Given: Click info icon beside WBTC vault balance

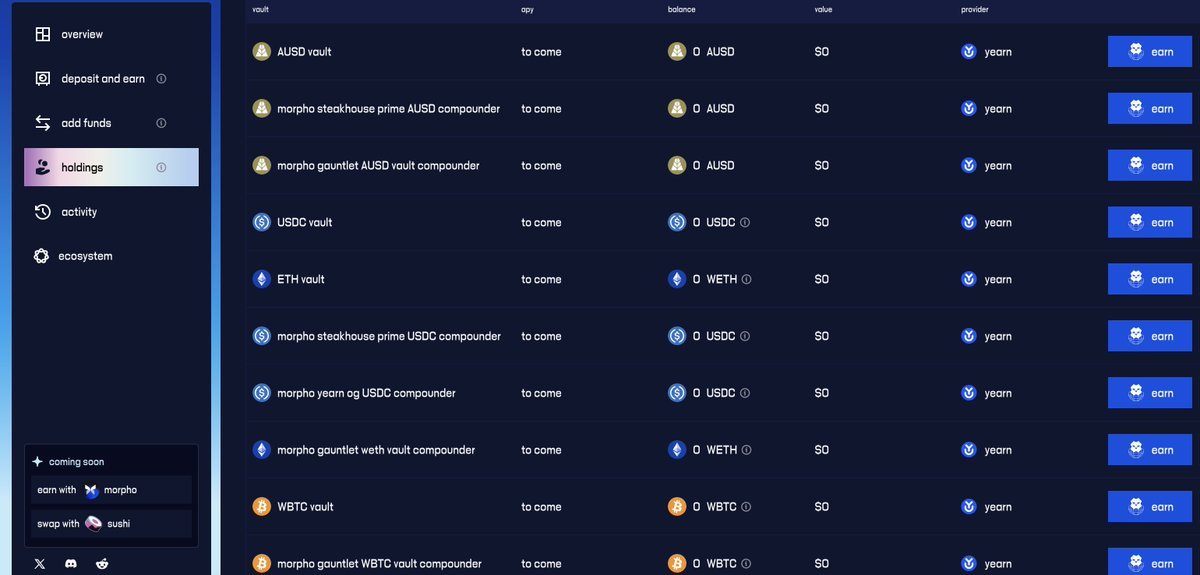Looking at the screenshot, I should (x=746, y=507).
